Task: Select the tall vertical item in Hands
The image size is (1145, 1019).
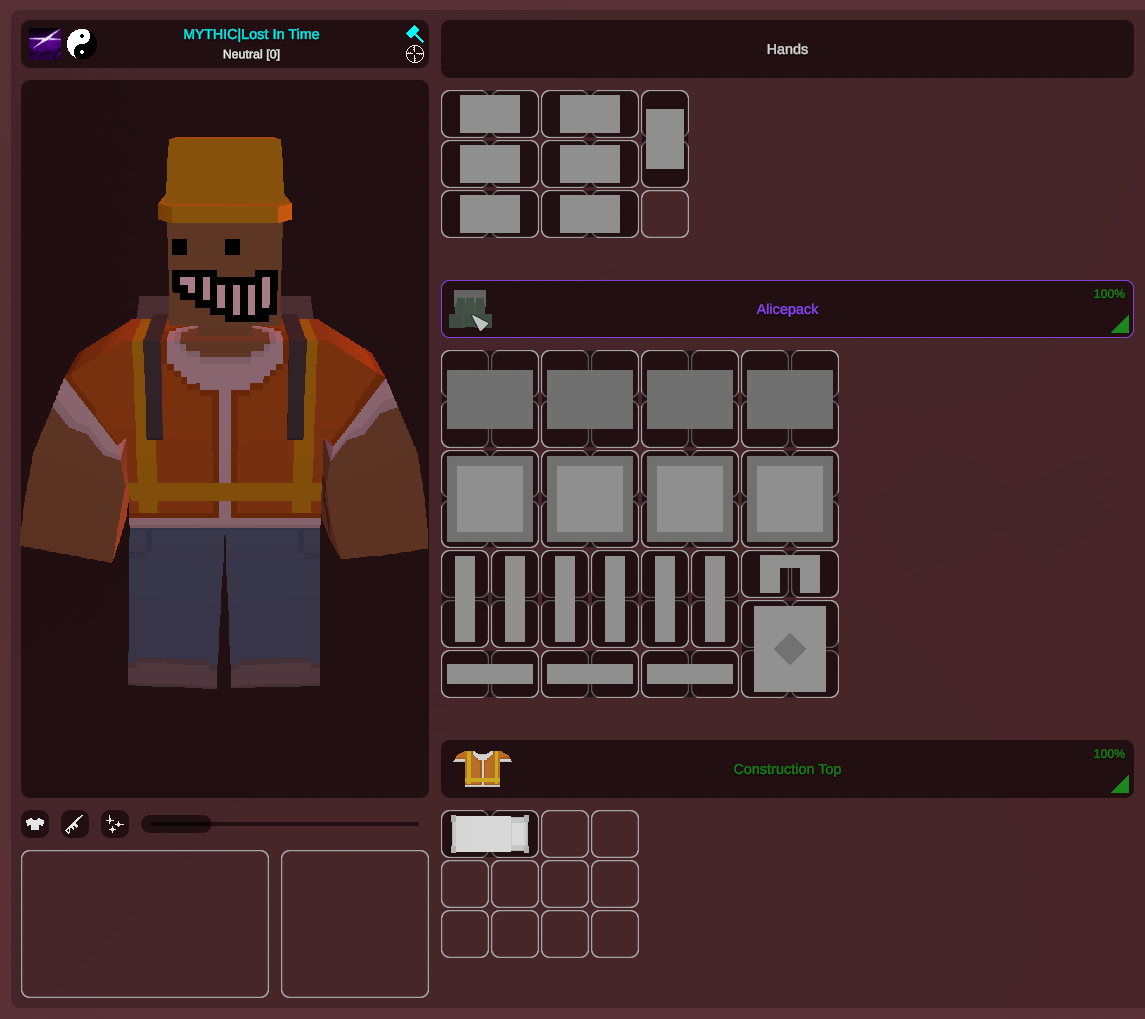Action: point(665,139)
